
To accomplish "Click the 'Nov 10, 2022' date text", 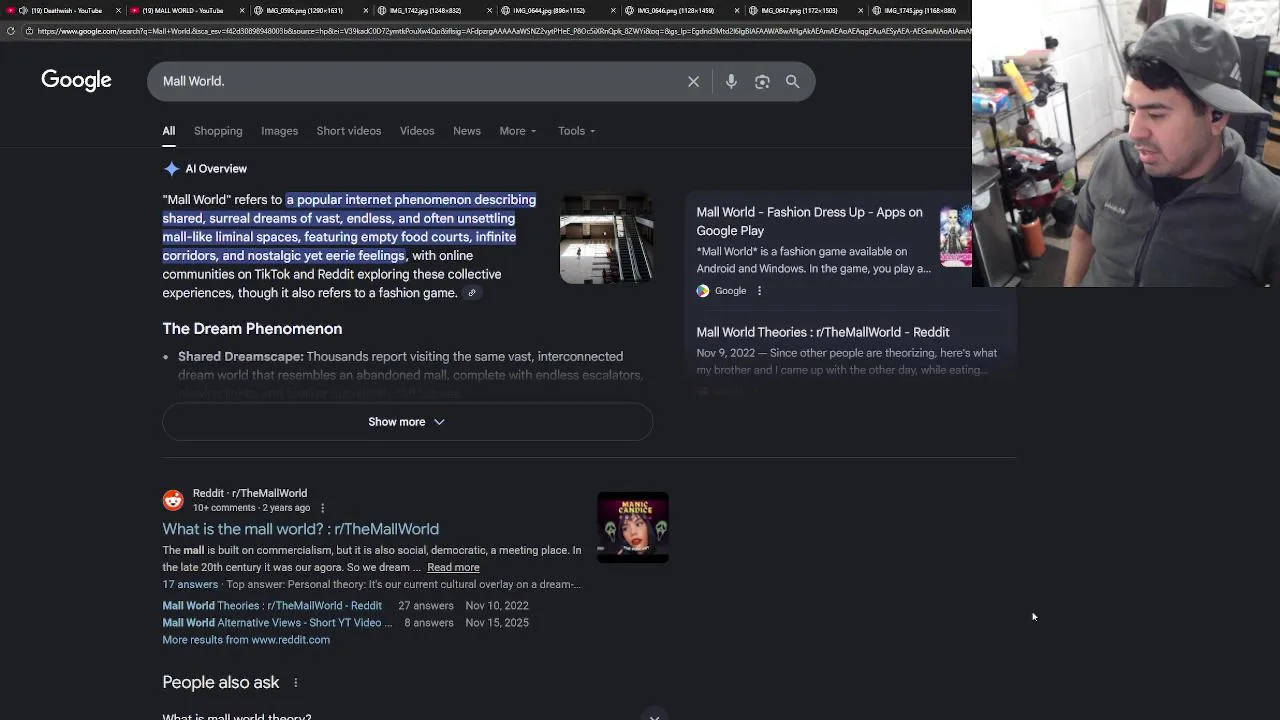I will tap(497, 605).
